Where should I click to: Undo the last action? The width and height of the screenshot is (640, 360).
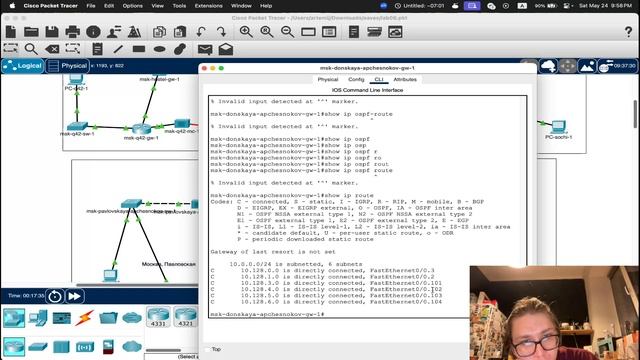[x=200, y=32]
